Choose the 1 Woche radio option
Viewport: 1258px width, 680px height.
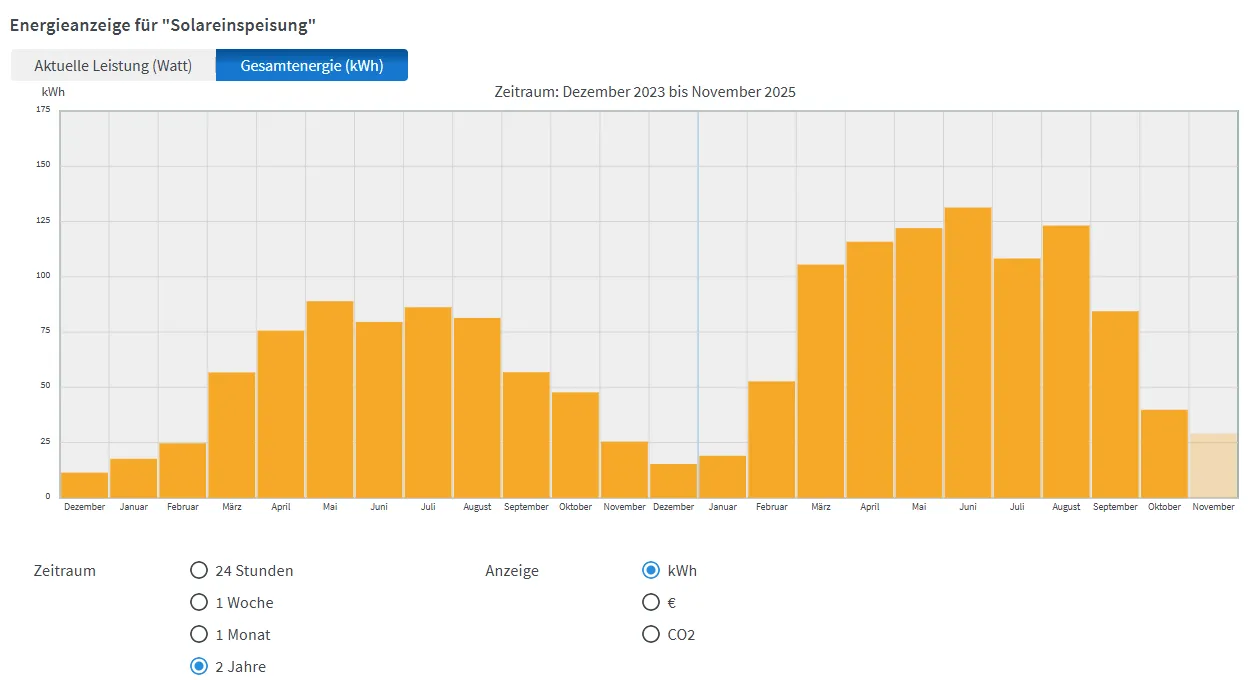(199, 603)
